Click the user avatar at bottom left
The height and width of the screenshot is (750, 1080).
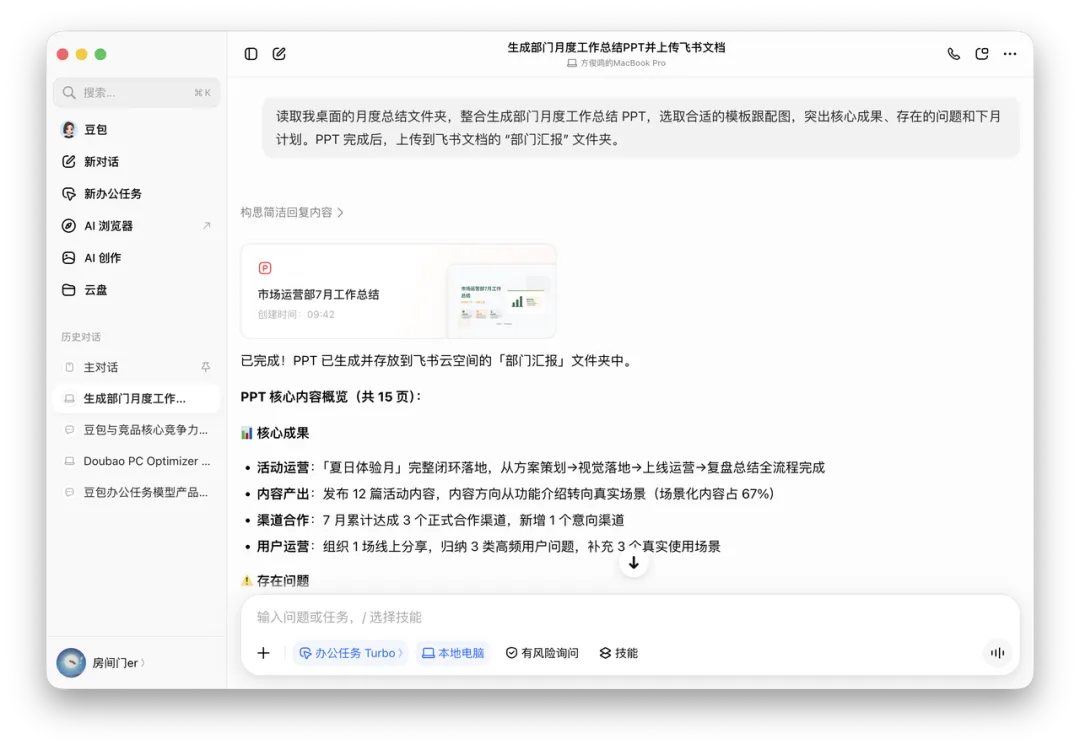(x=71, y=663)
